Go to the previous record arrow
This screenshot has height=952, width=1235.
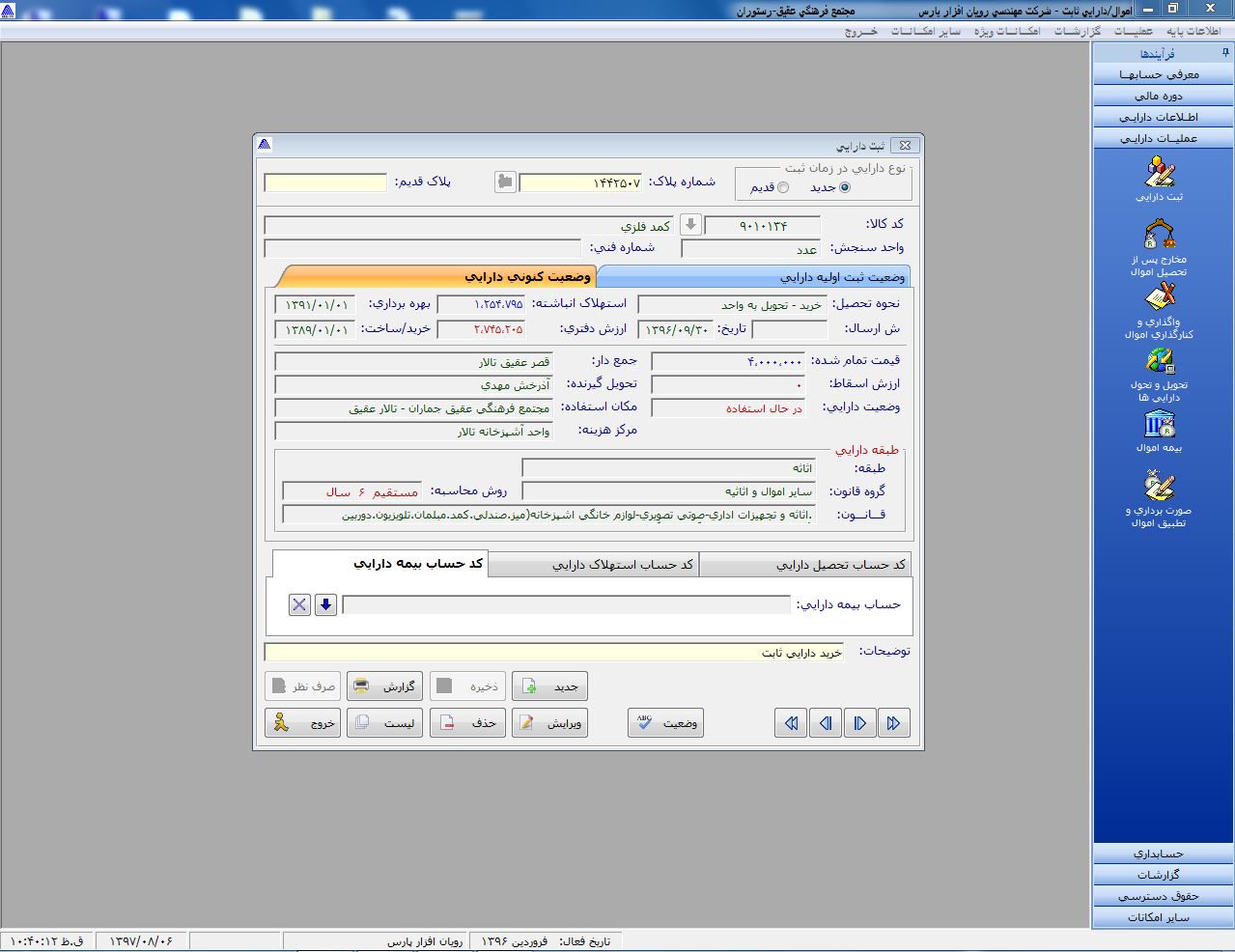pyautogui.click(x=826, y=723)
